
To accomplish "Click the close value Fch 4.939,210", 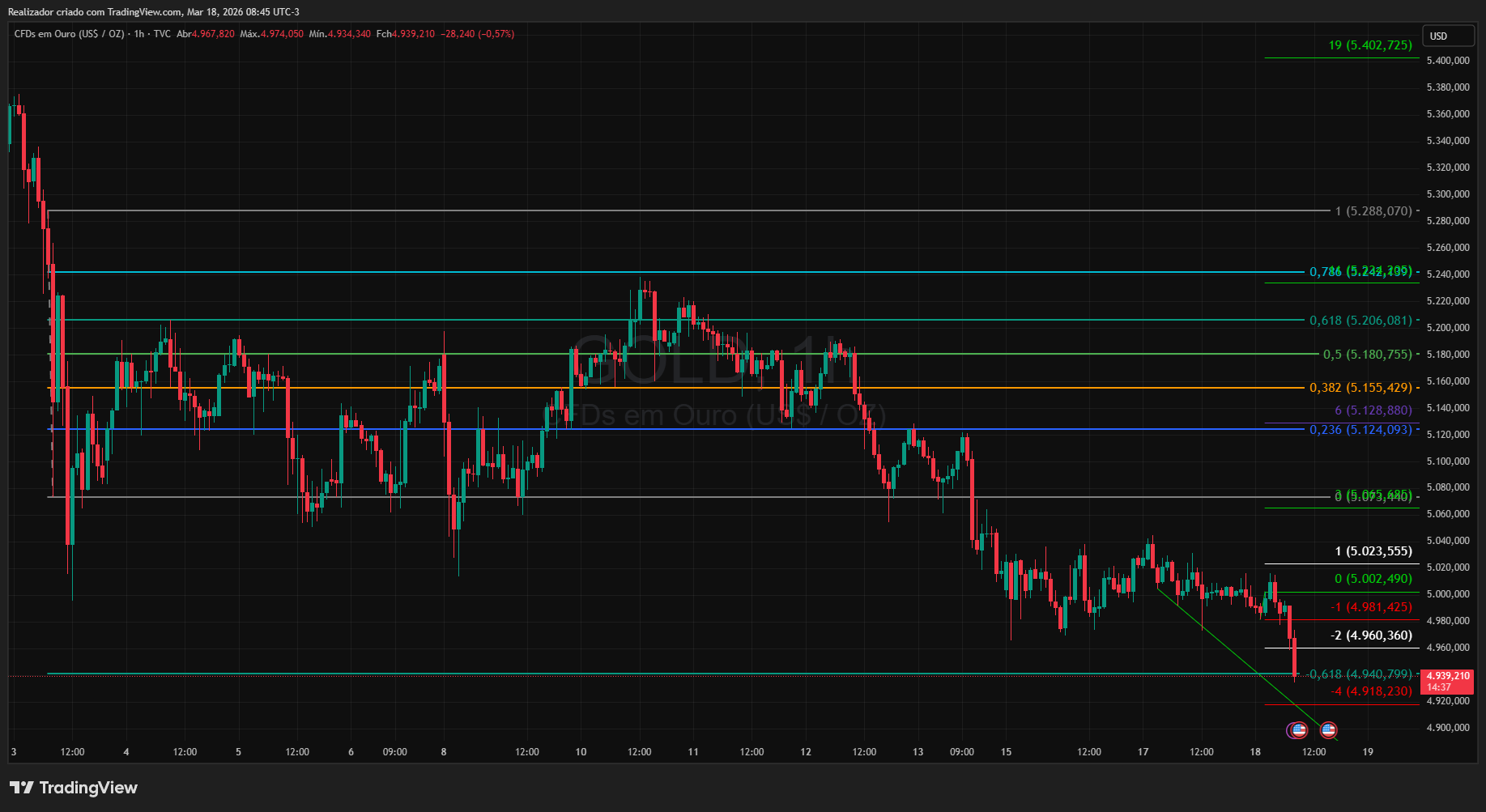I will [406, 34].
